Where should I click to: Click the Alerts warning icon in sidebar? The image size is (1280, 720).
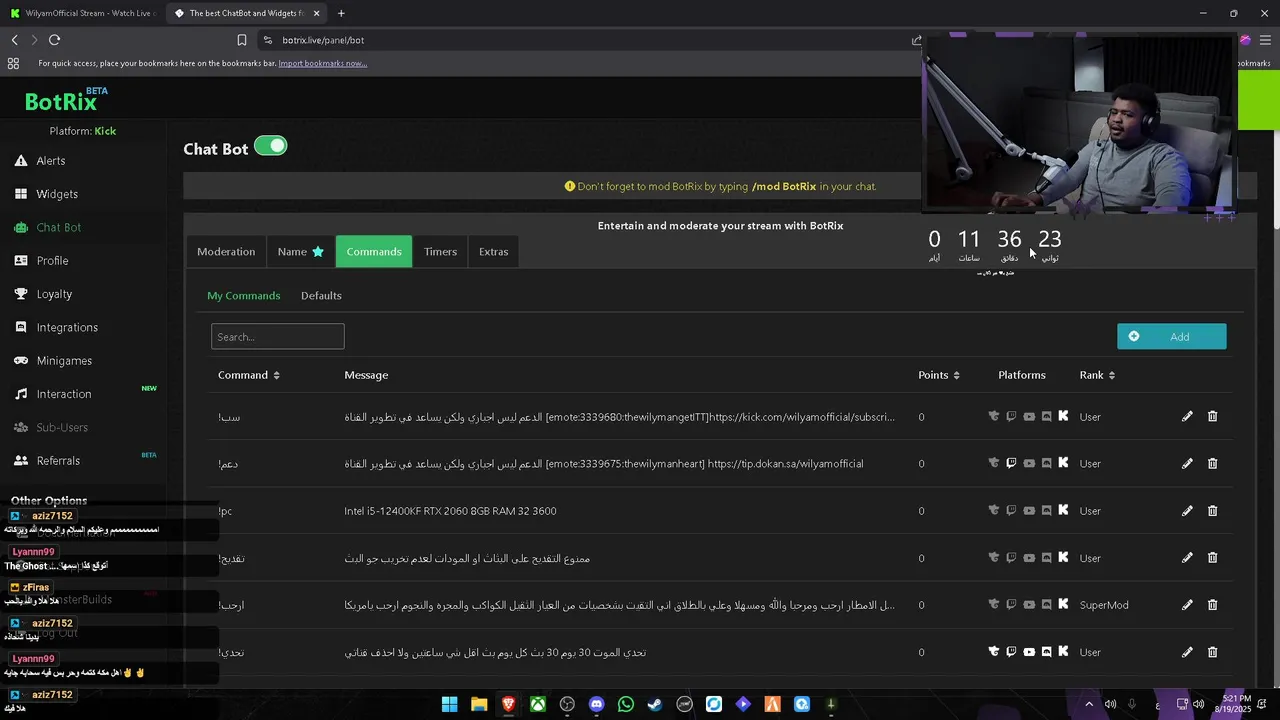(x=21, y=161)
